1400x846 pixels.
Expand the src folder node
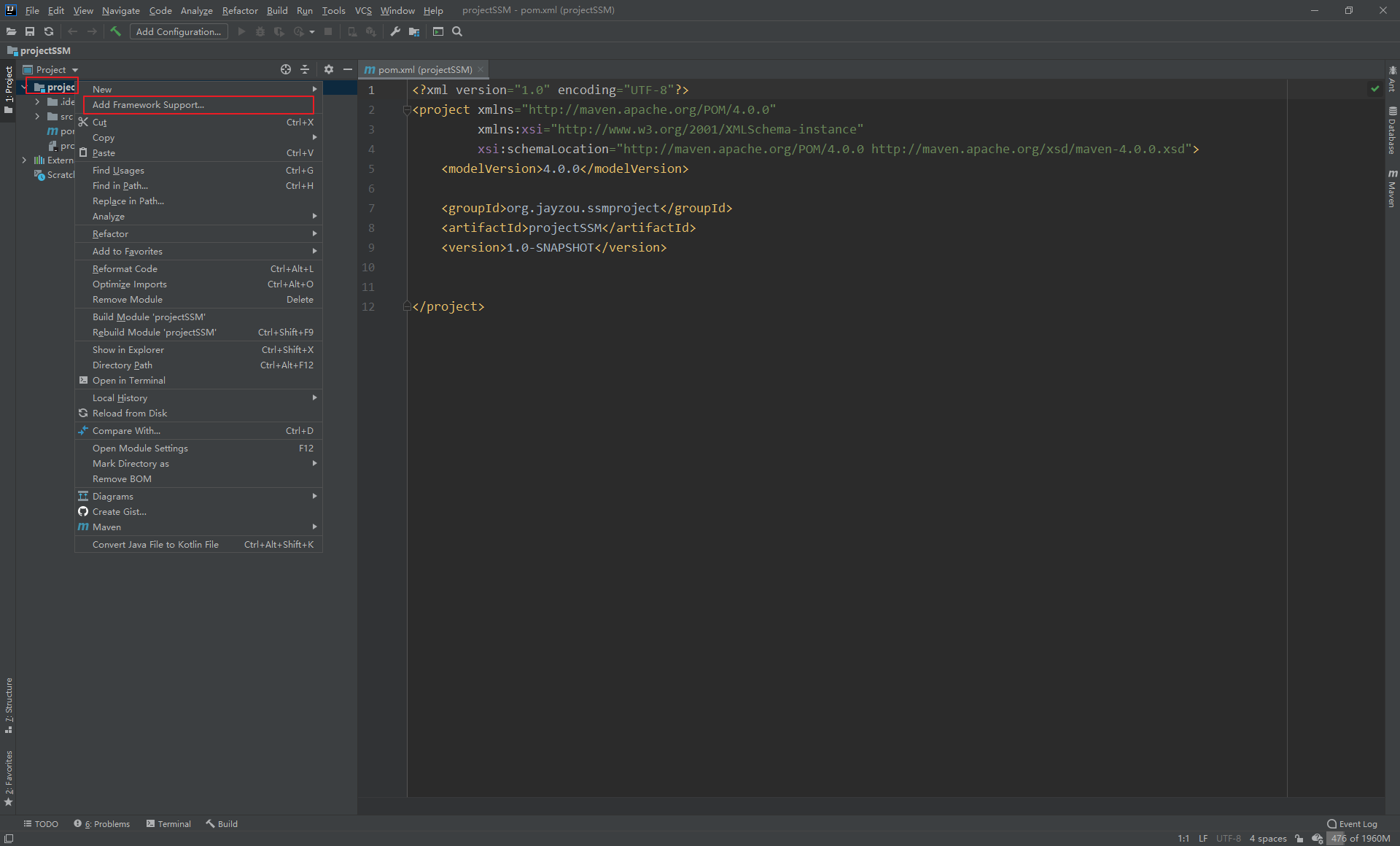pos(37,116)
